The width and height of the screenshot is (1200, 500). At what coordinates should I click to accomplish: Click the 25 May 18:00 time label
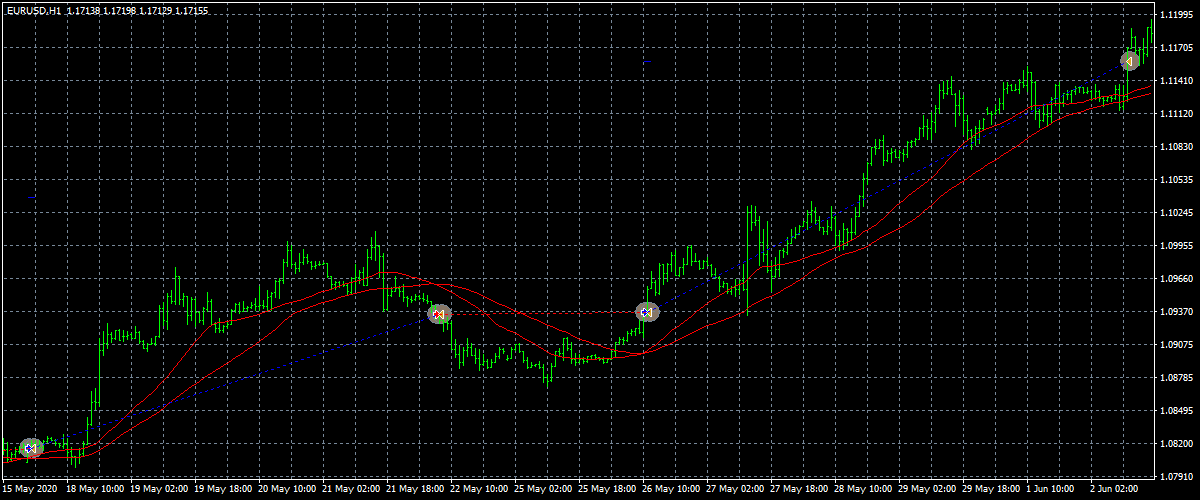point(607,490)
